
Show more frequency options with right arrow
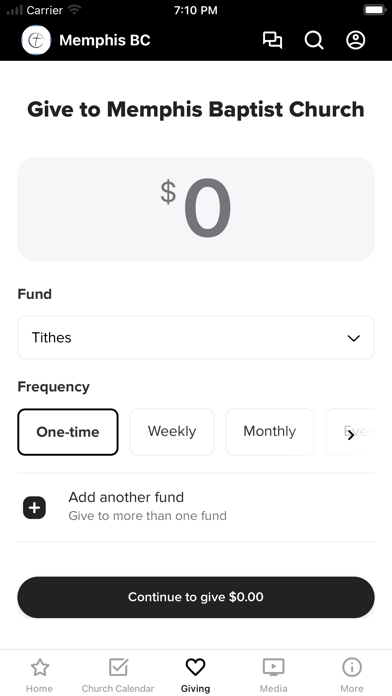click(x=351, y=435)
